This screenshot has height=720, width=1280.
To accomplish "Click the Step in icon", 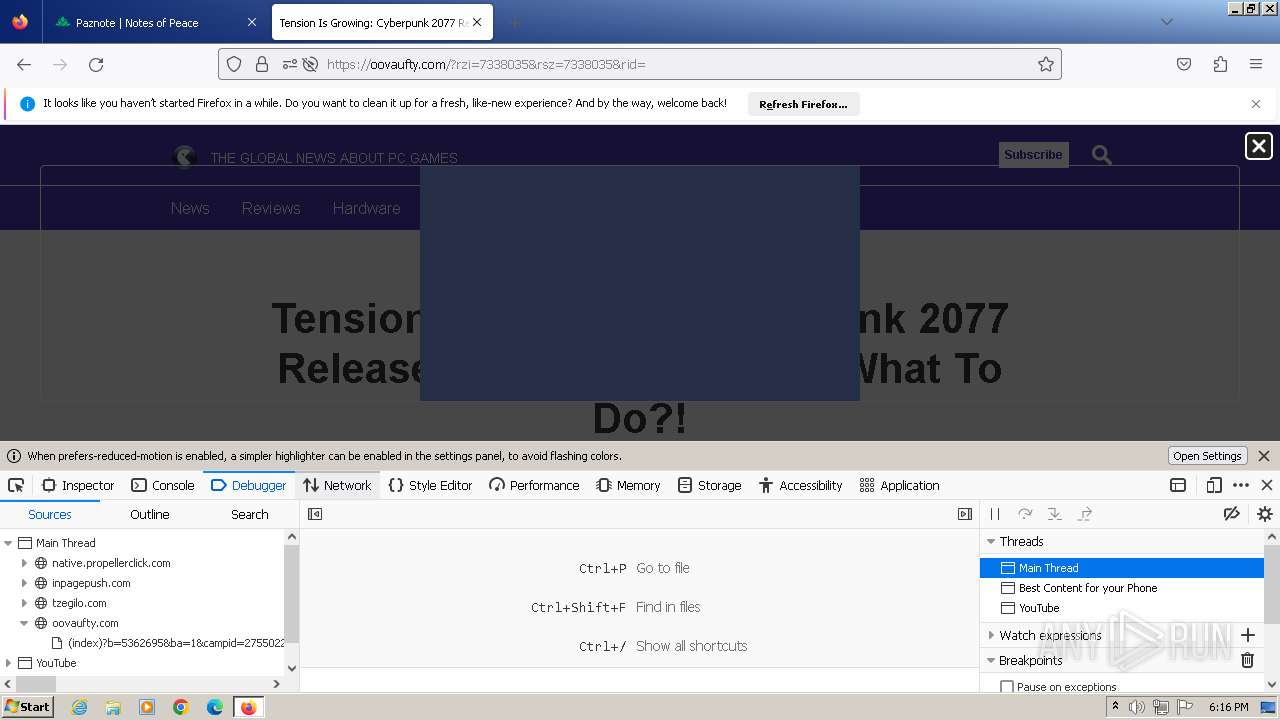I will point(1055,514).
